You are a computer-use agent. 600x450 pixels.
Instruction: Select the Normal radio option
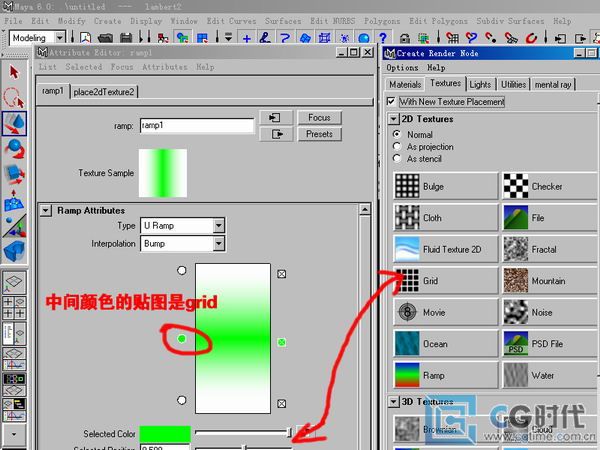pos(397,134)
